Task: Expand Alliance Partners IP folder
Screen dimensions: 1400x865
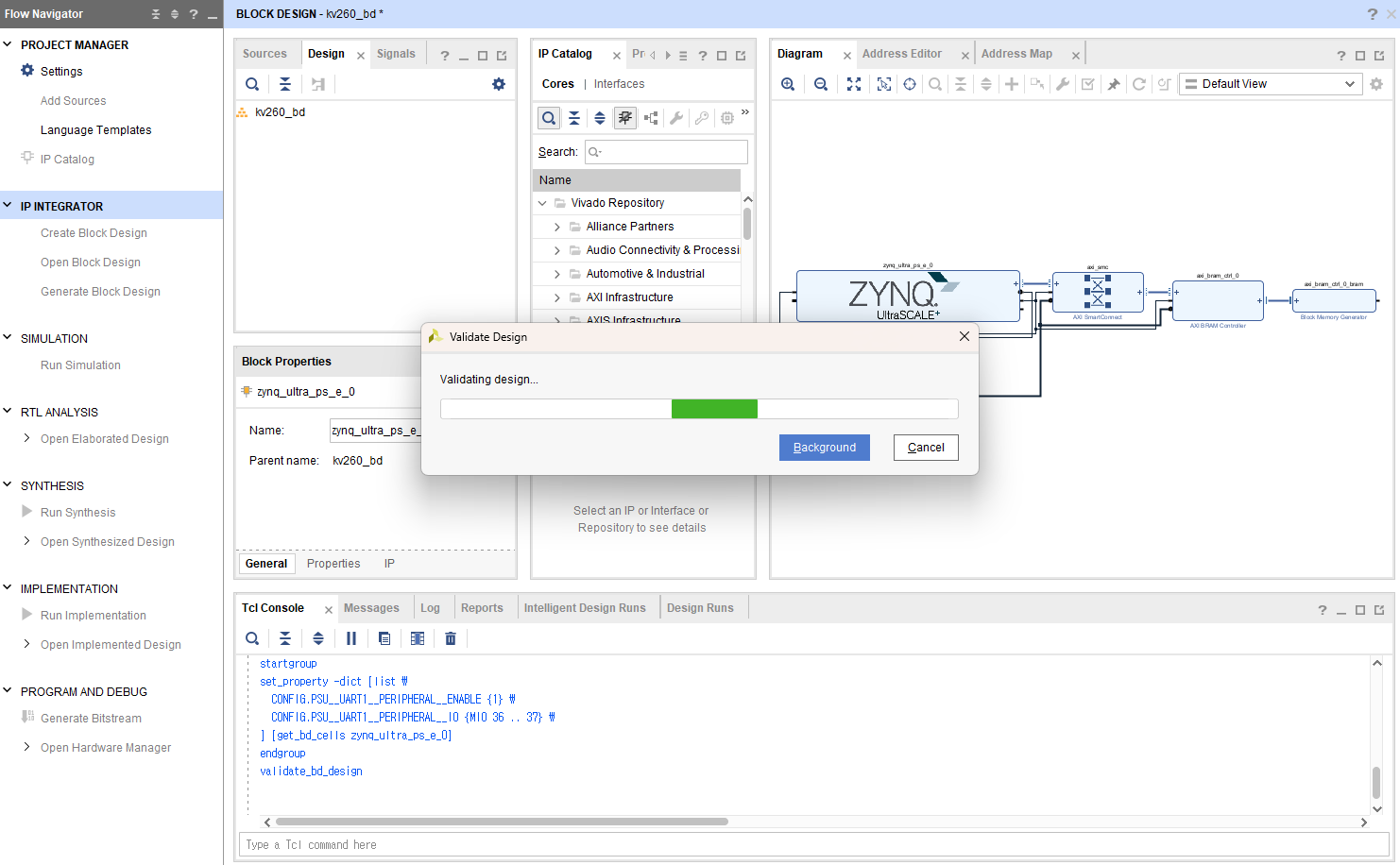Action: [x=556, y=227]
